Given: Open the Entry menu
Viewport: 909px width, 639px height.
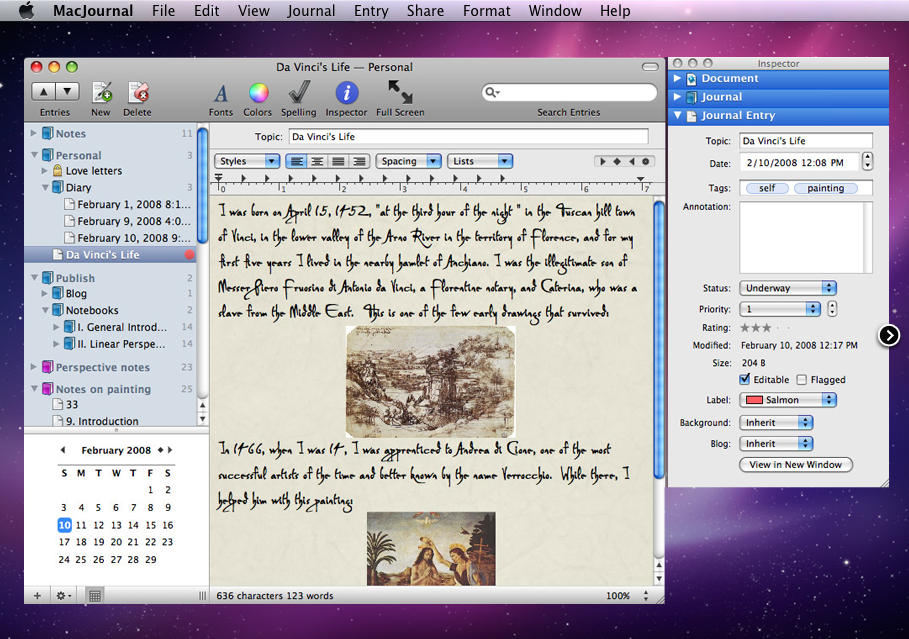Looking at the screenshot, I should pos(371,10).
